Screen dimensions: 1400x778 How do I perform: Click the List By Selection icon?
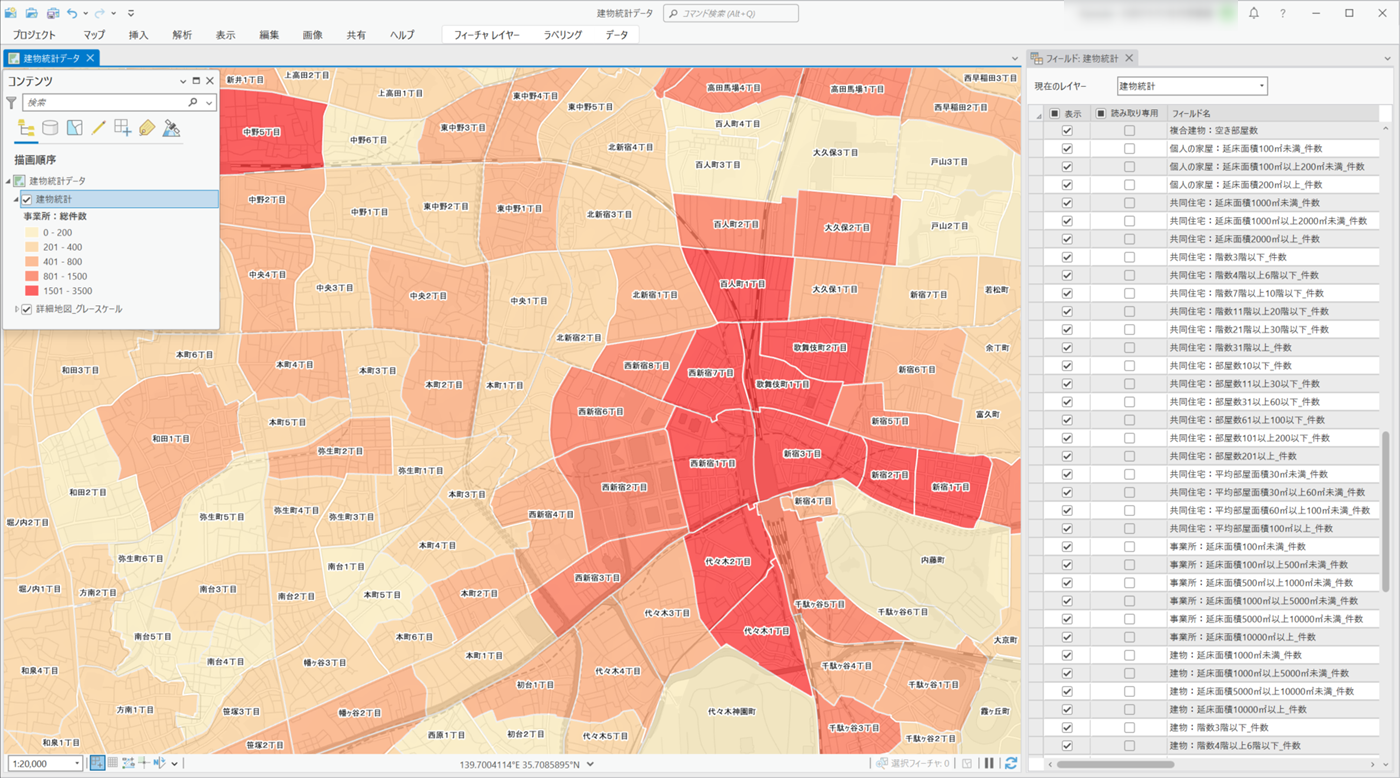(x=74, y=128)
